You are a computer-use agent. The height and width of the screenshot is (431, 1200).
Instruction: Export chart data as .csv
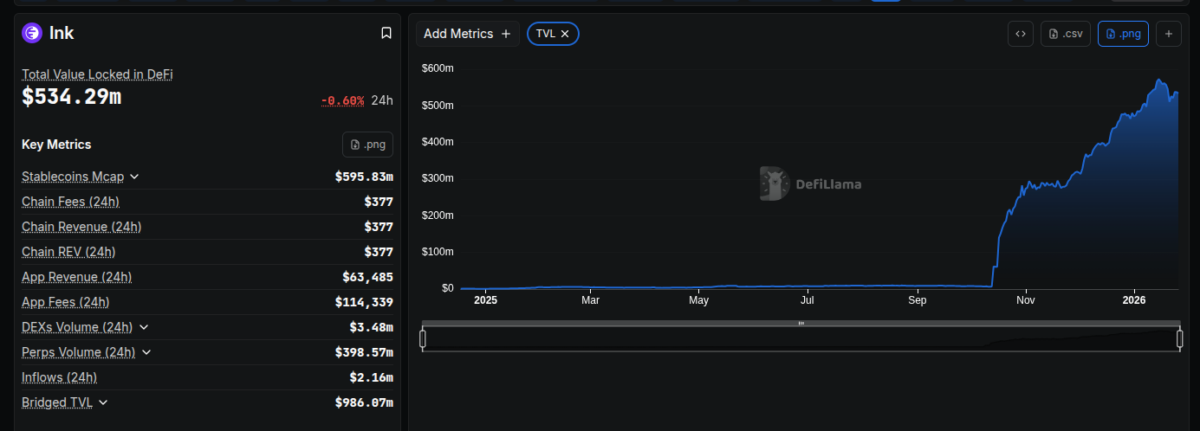pyautogui.click(x=1065, y=34)
